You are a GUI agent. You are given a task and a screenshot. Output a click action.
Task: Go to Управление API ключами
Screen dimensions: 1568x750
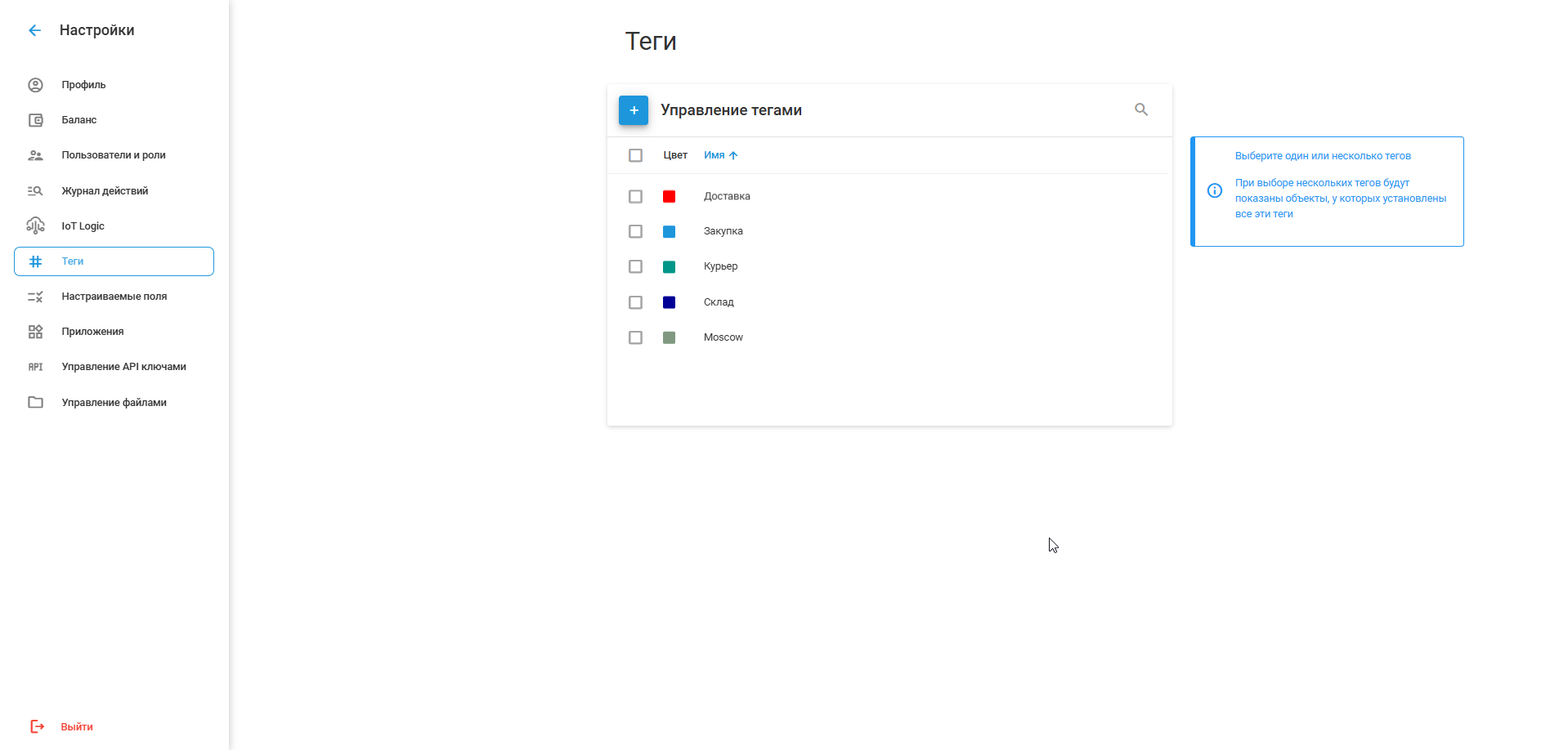click(123, 367)
